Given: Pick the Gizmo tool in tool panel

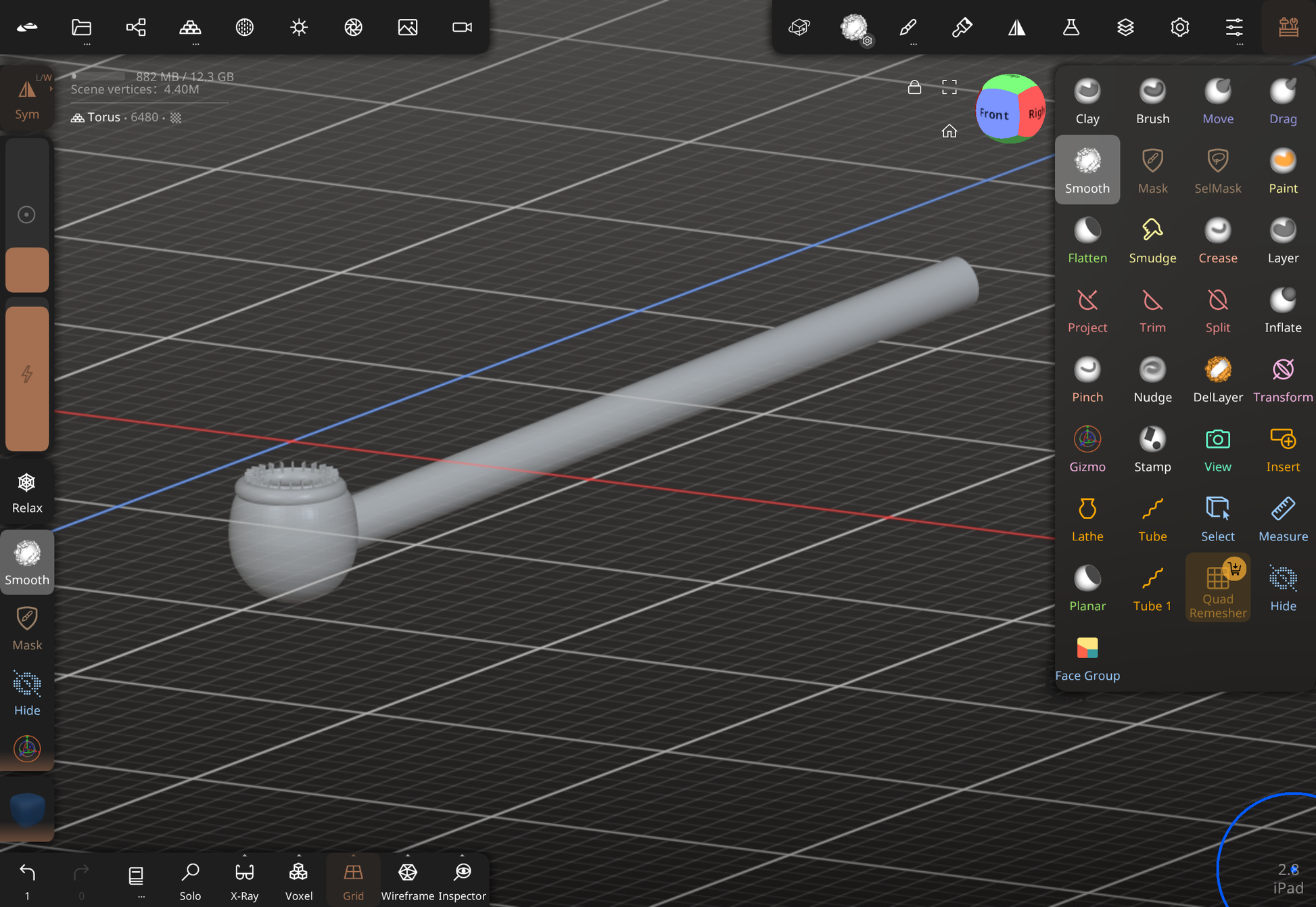Looking at the screenshot, I should click(1087, 449).
